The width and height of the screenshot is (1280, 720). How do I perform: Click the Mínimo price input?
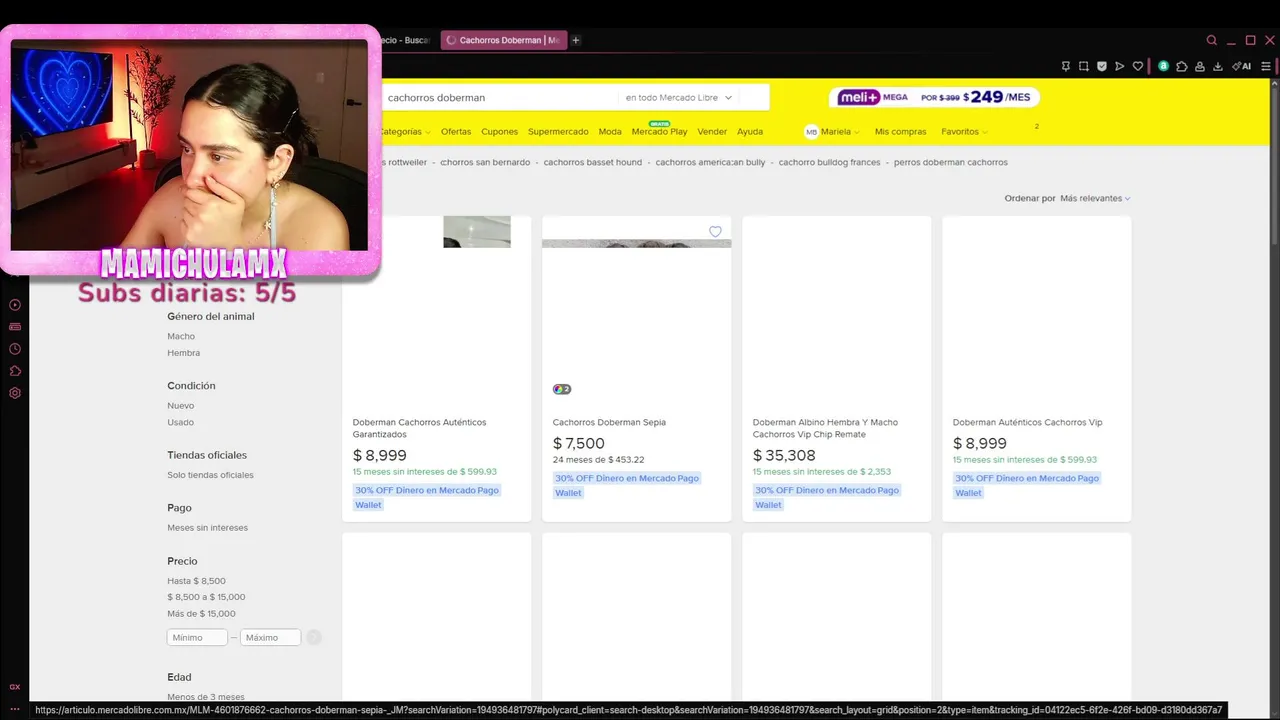point(197,637)
